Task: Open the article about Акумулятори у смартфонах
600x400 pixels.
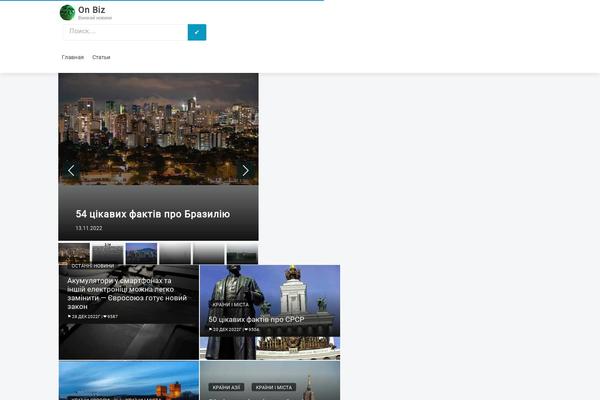Action: click(127, 294)
